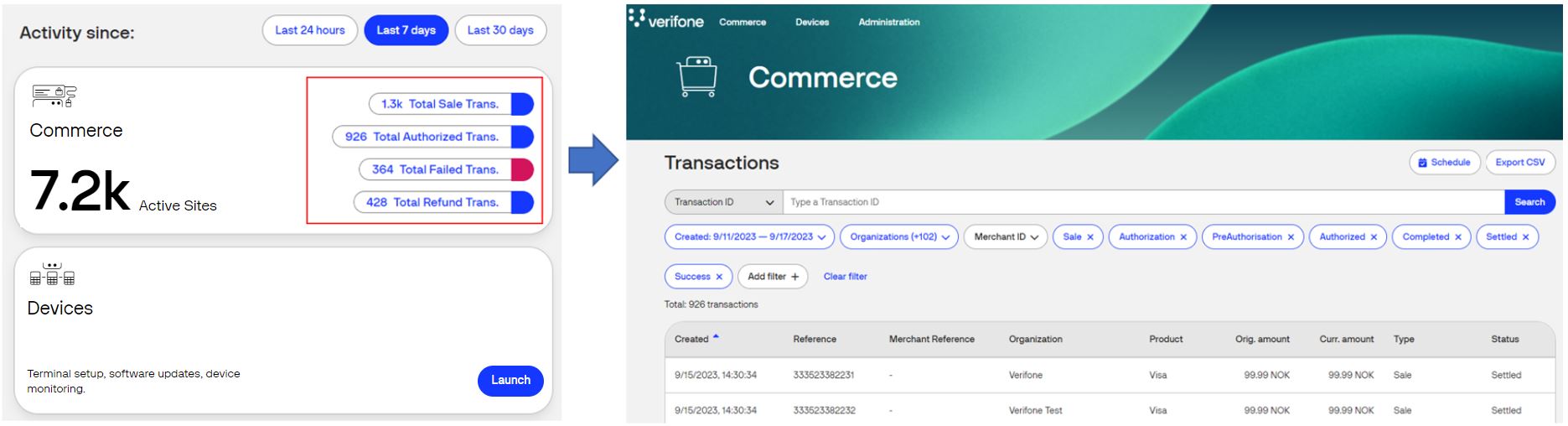
Task: Click the Verifone Test organization cell
Action: 1035,411
